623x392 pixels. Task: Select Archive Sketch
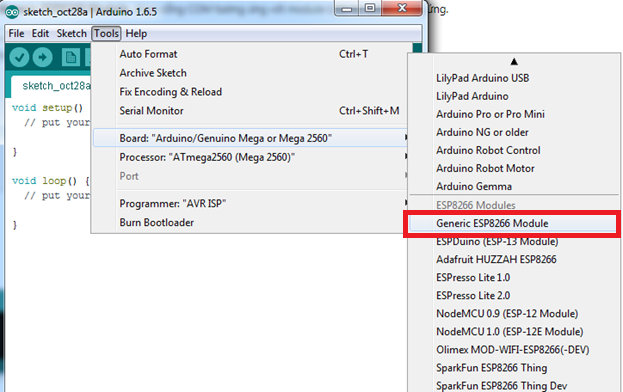252,73
